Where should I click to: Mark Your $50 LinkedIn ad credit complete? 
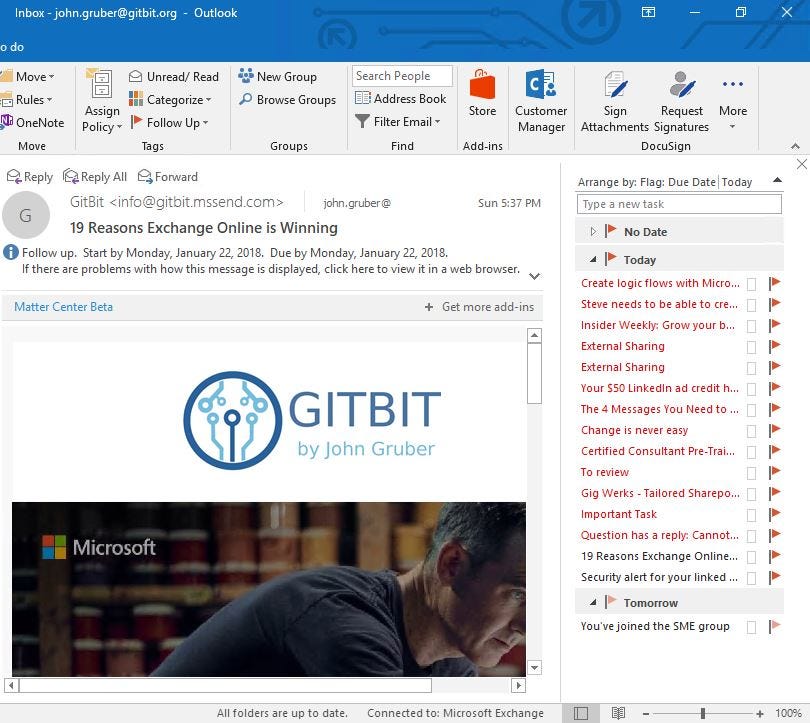751,389
